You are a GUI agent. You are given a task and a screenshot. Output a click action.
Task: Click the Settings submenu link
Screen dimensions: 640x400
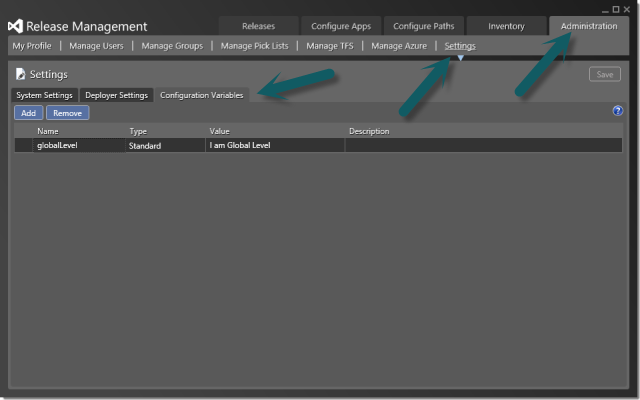pyautogui.click(x=460, y=46)
